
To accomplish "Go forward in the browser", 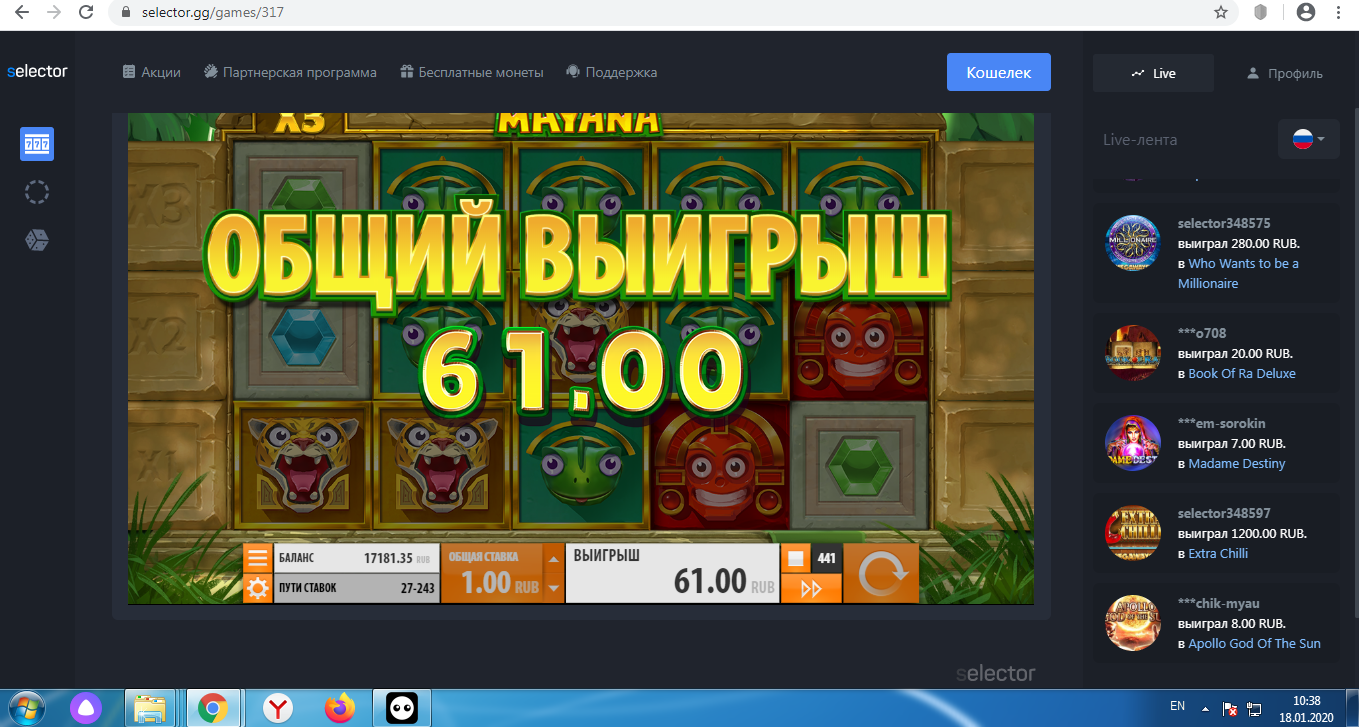I will [x=54, y=12].
